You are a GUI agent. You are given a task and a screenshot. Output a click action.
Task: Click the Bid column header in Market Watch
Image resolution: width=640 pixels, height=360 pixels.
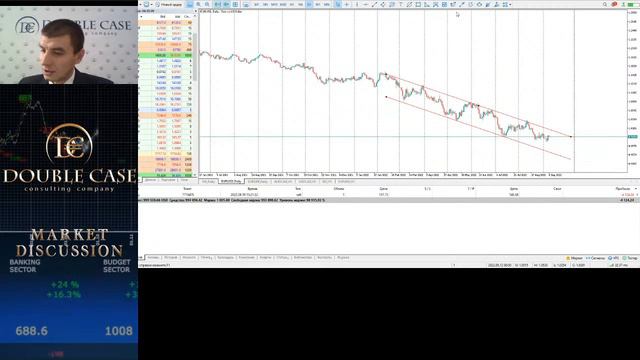coord(162,16)
